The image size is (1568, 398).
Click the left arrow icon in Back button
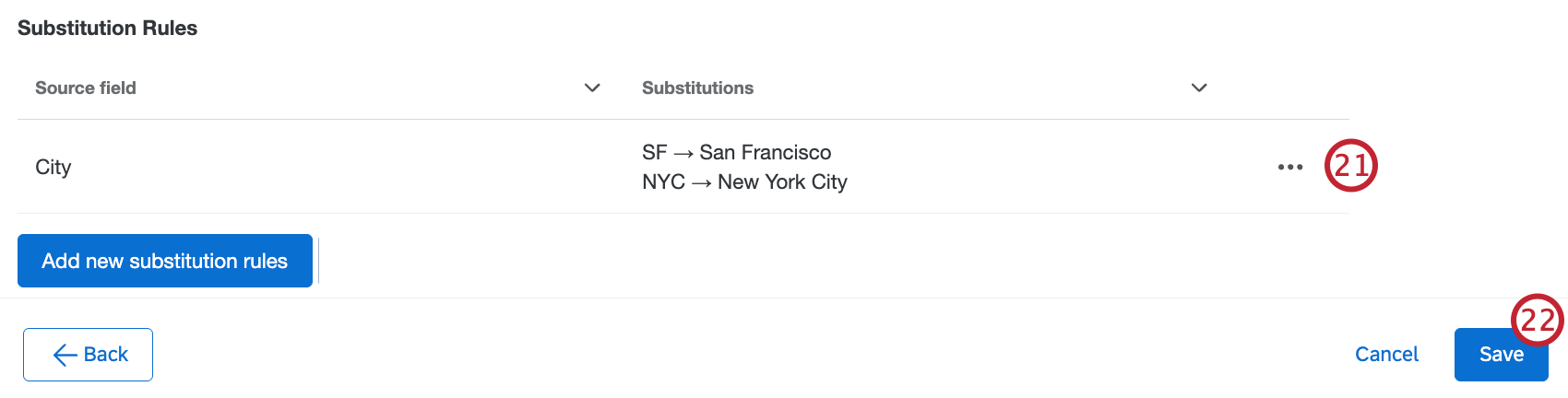[x=65, y=355]
